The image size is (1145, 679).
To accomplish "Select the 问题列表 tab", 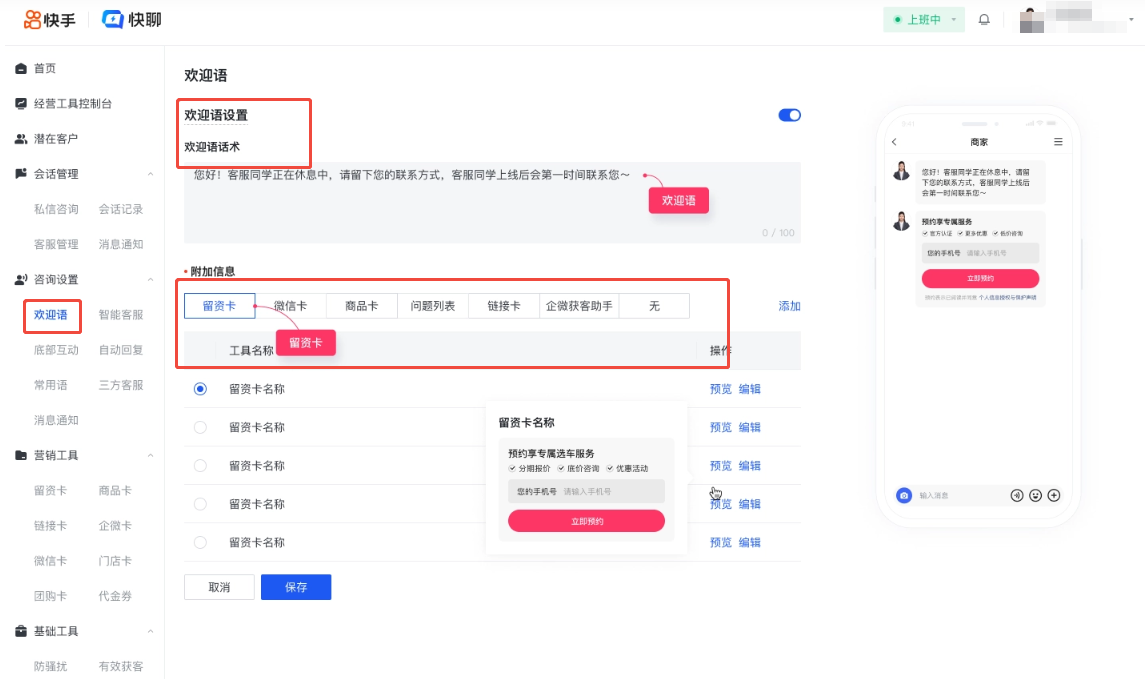I will (431, 306).
